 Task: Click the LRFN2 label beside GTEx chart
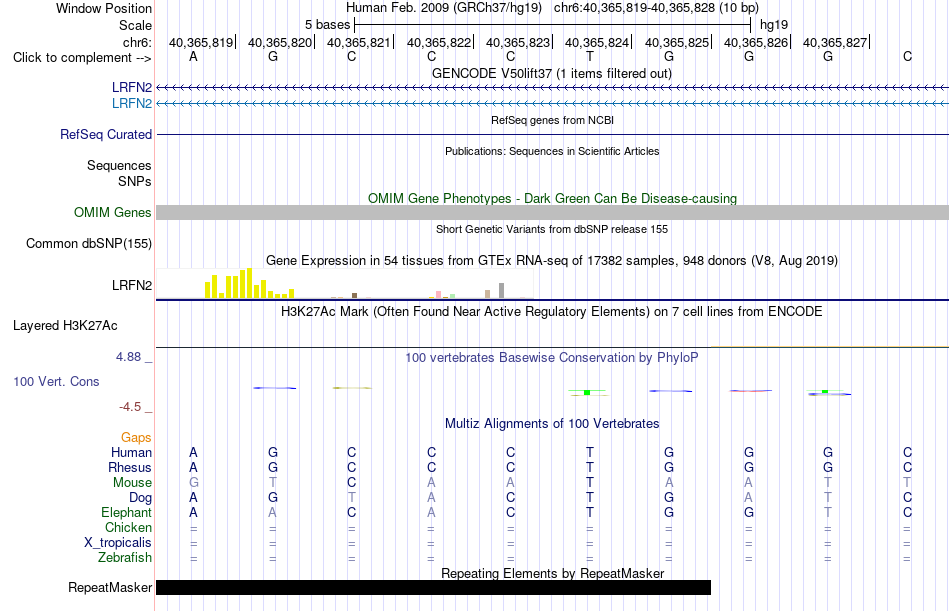[x=131, y=285]
